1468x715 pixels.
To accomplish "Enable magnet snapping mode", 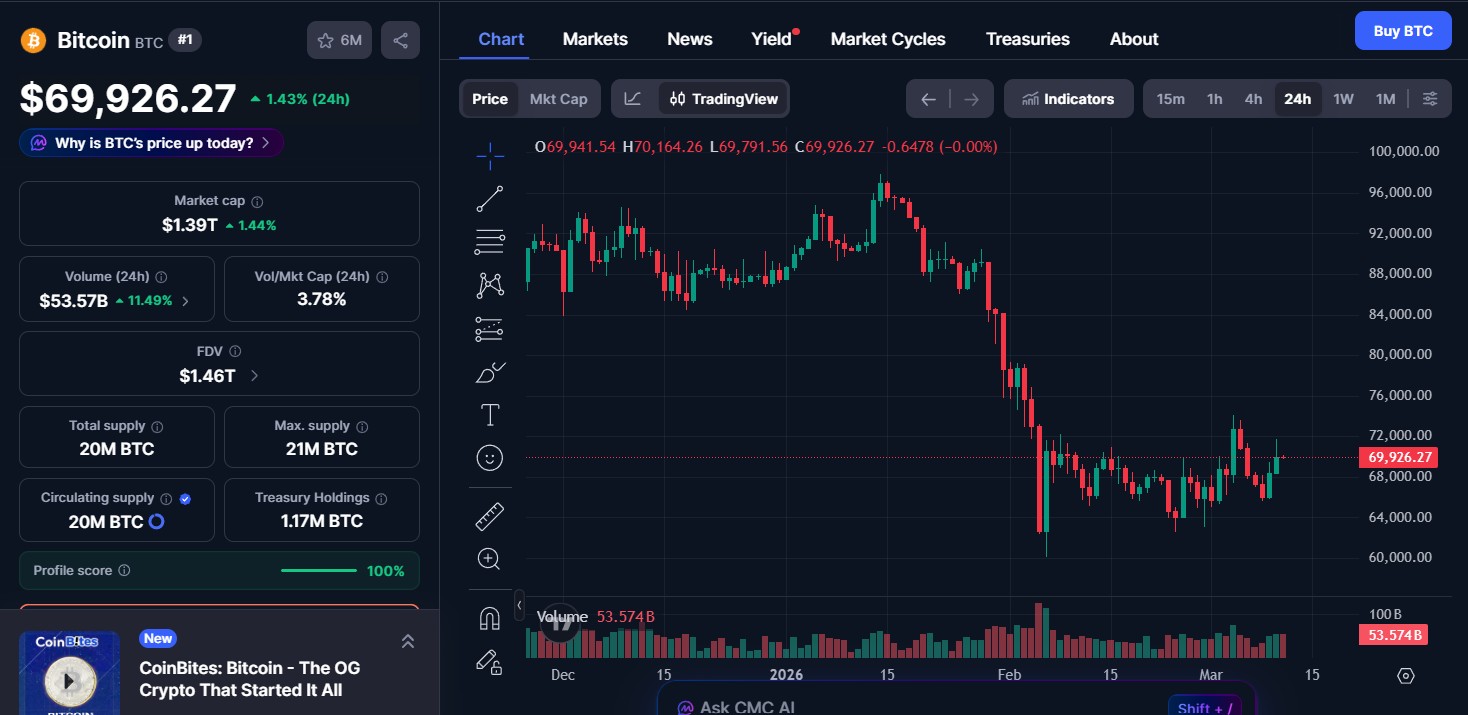I will point(490,617).
